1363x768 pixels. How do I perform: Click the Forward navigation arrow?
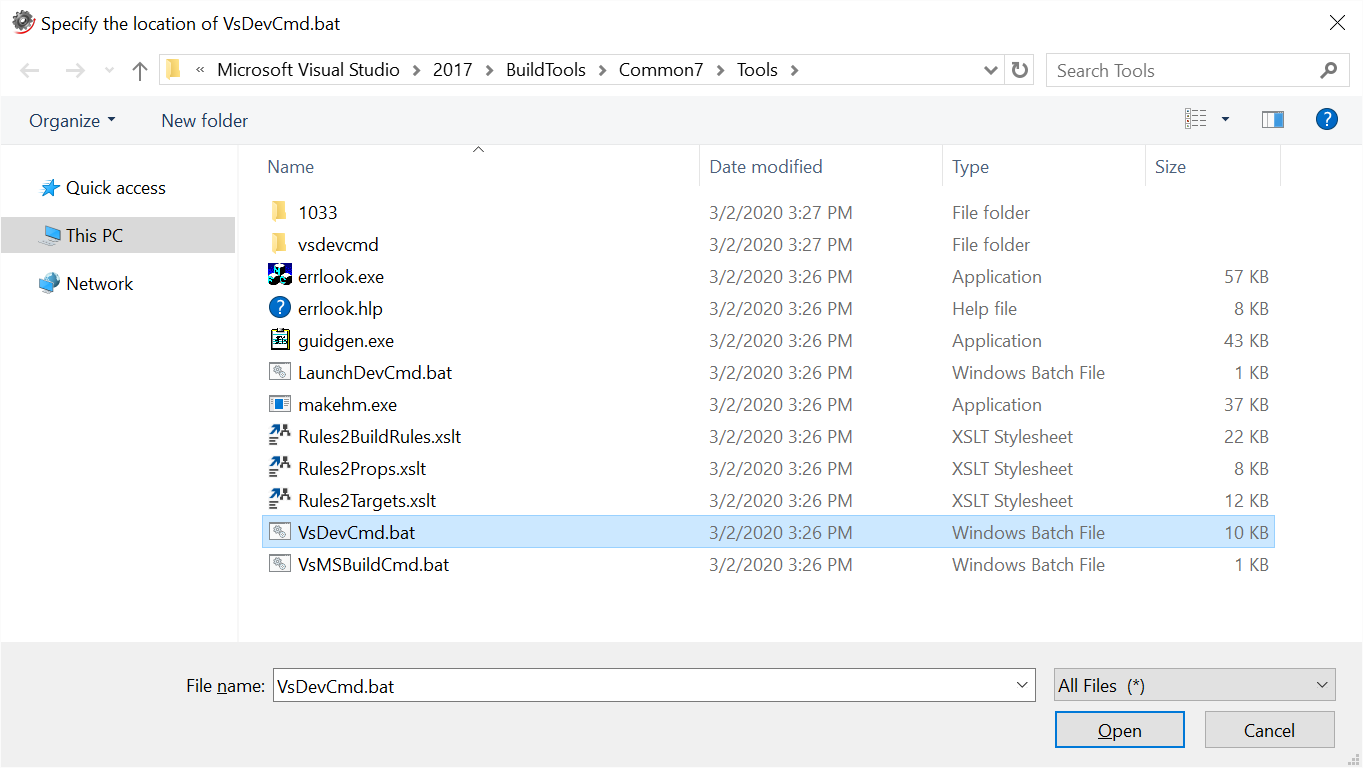[x=75, y=70]
